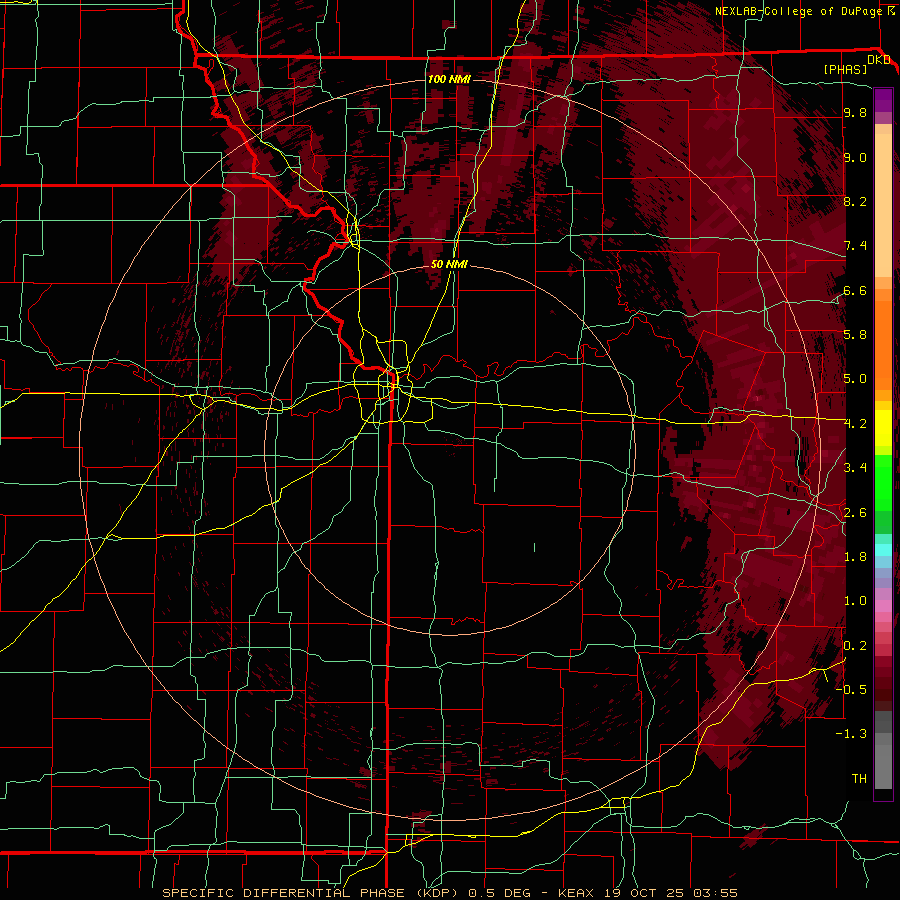Click the 8.2 legend value

(855, 201)
